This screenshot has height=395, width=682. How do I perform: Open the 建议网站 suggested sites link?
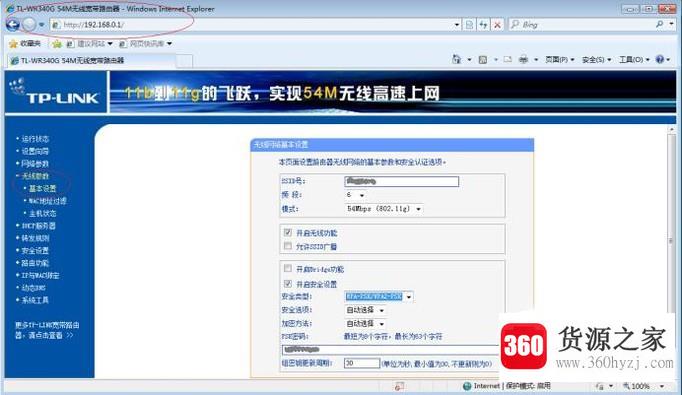(90, 44)
